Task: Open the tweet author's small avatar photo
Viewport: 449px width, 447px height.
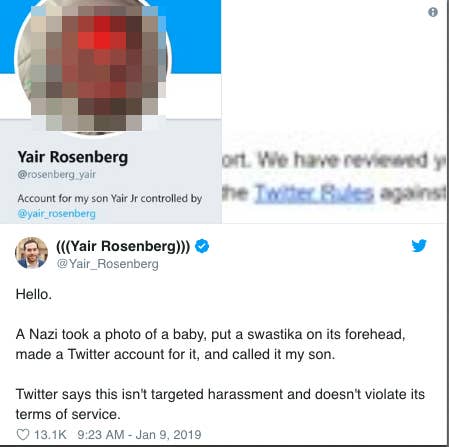Action: (x=31, y=253)
